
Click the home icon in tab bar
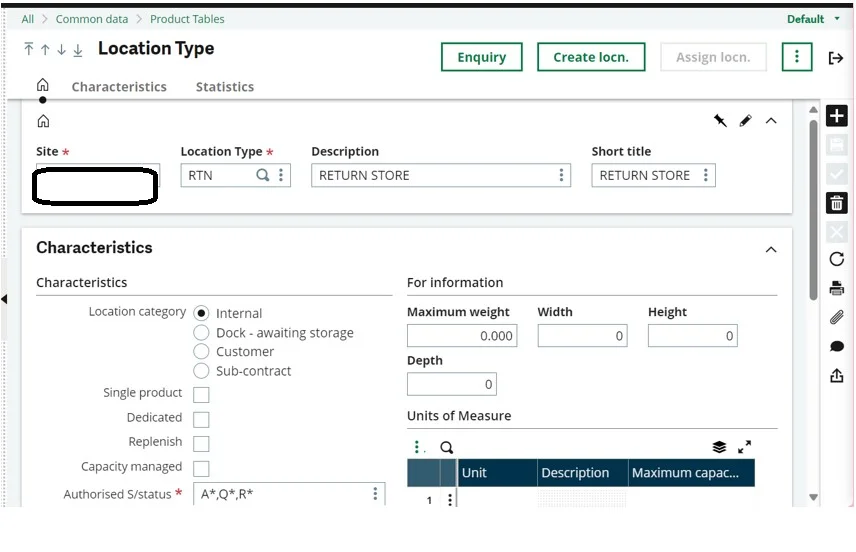[x=43, y=85]
